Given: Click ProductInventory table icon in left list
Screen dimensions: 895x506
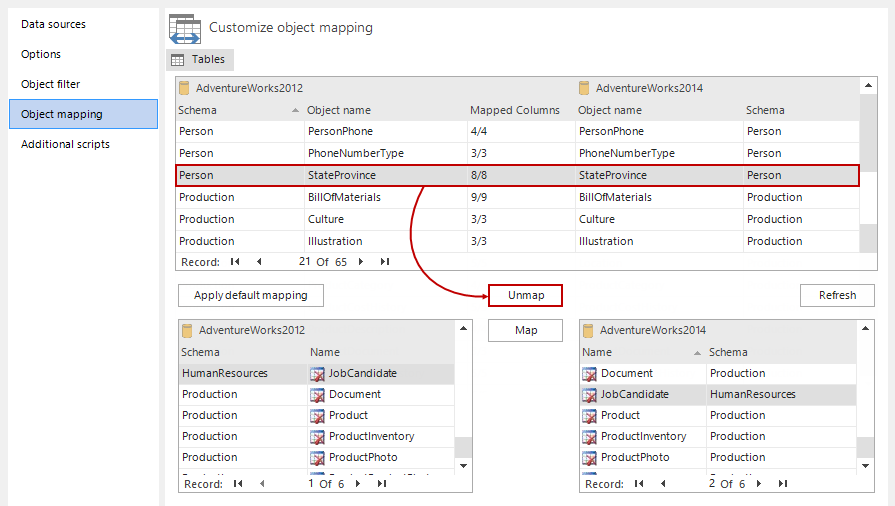Looking at the screenshot, I should point(317,437).
